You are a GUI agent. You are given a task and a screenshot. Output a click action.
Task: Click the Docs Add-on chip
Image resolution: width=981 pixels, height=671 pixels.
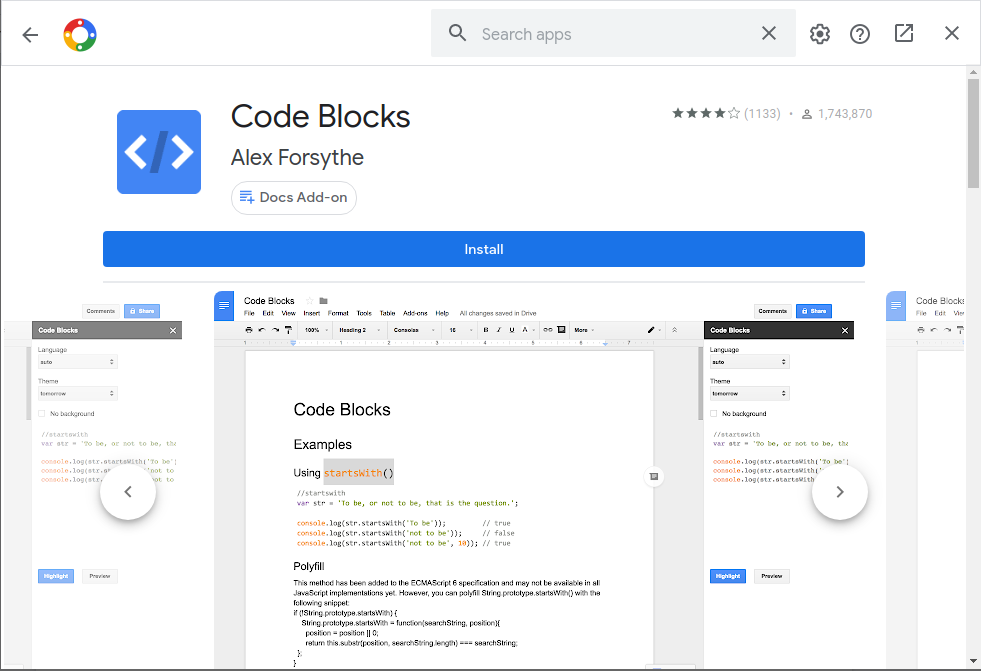point(293,198)
